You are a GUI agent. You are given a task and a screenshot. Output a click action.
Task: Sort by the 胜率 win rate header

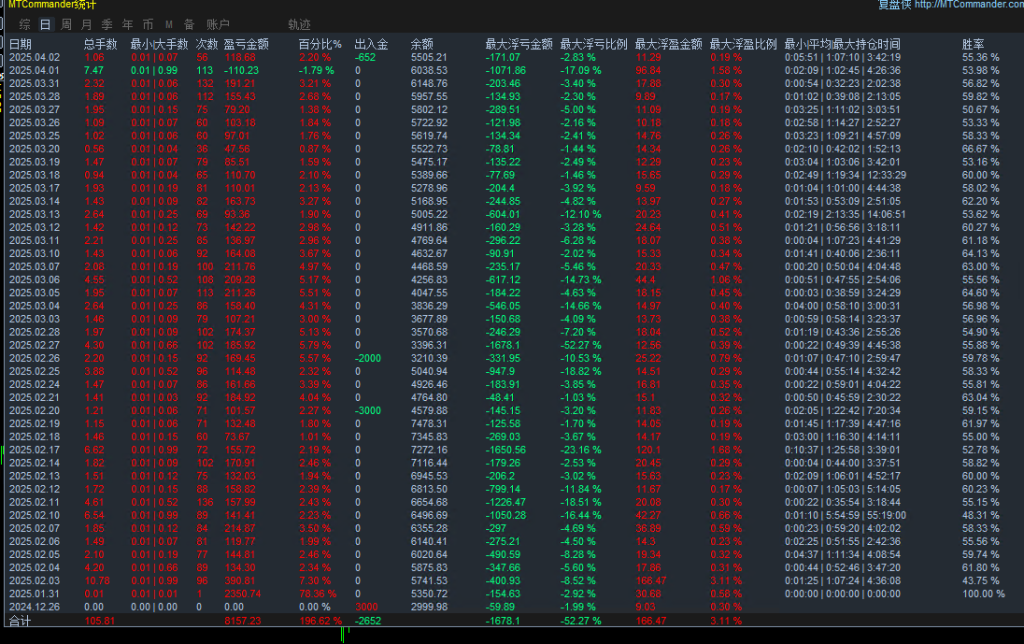click(x=972, y=44)
